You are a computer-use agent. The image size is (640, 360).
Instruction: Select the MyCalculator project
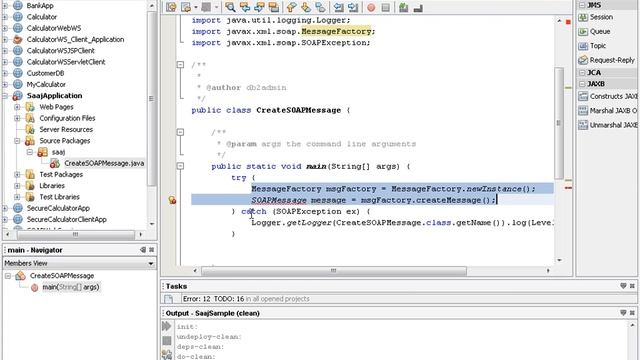click(46, 84)
